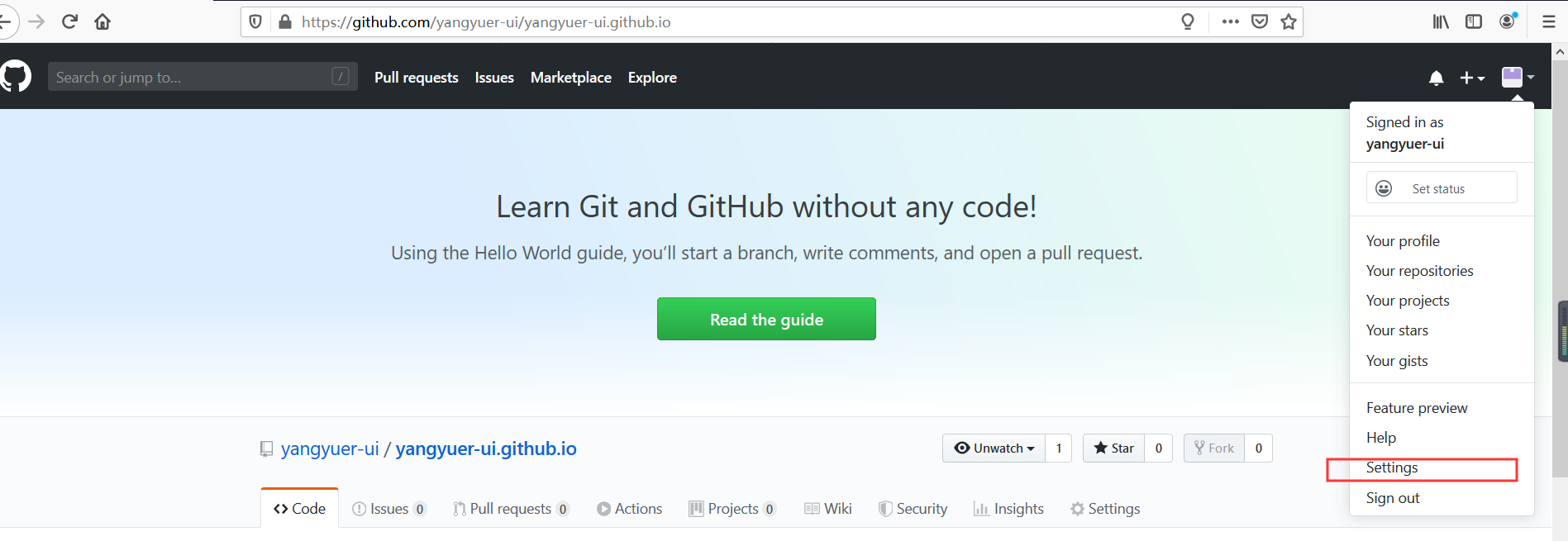Toggle the user avatar menu
1568x541 pixels.
(1518, 77)
